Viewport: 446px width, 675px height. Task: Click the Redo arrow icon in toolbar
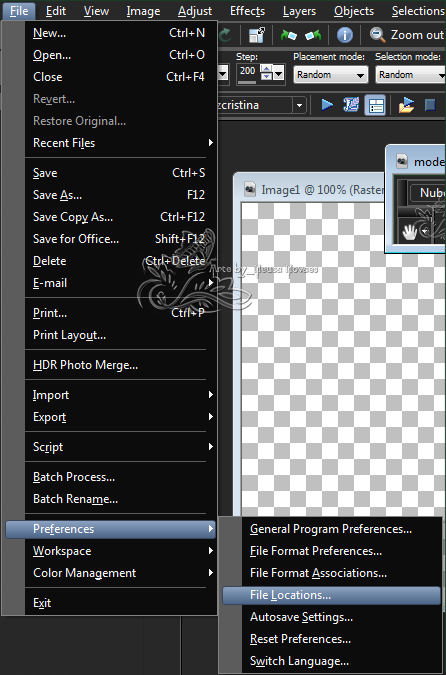(x=225, y=35)
